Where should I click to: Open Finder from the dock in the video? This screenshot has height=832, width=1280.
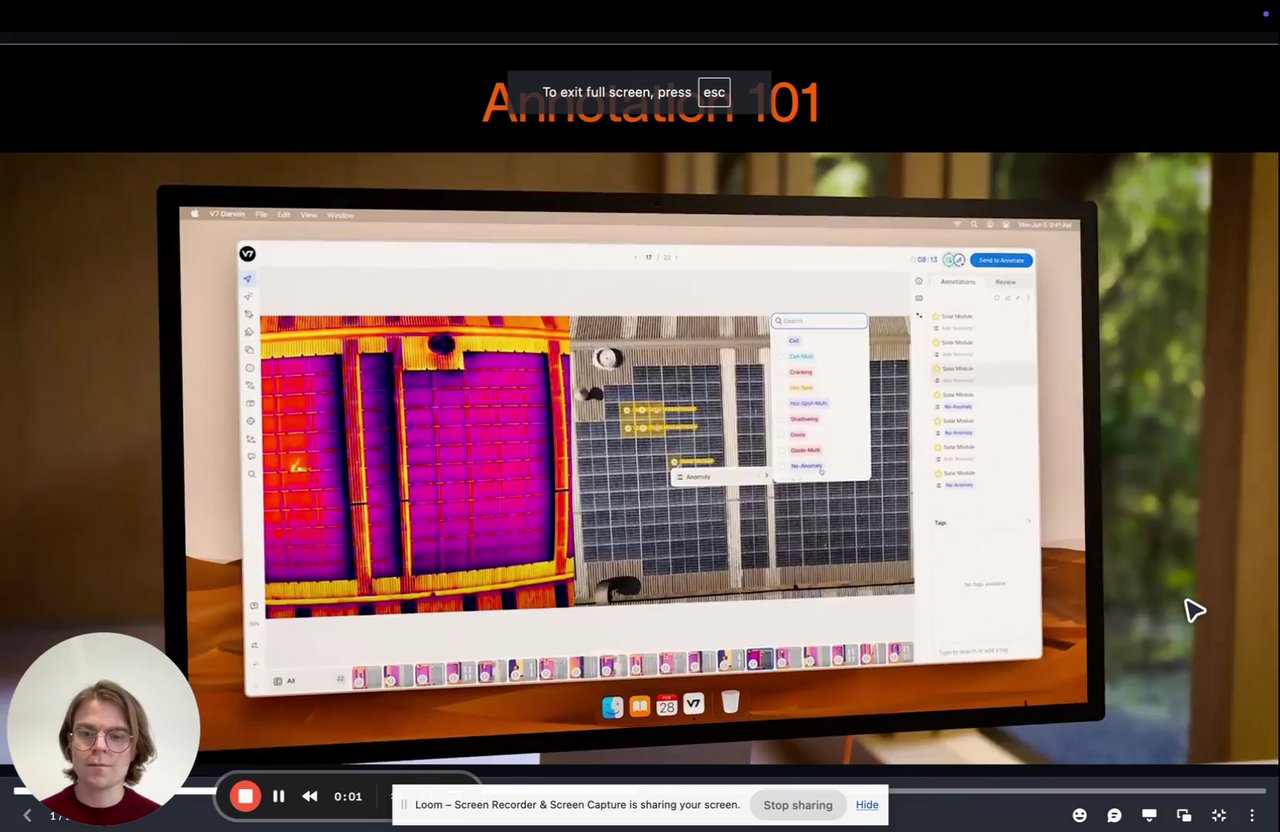coord(613,707)
